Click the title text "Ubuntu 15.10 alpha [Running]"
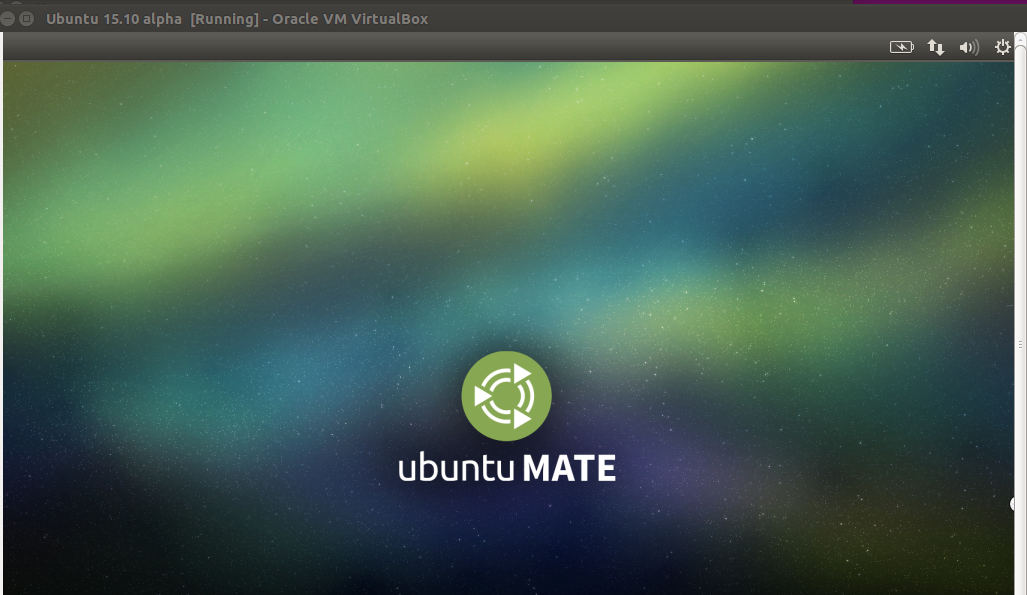The image size is (1027, 595). 153,19
